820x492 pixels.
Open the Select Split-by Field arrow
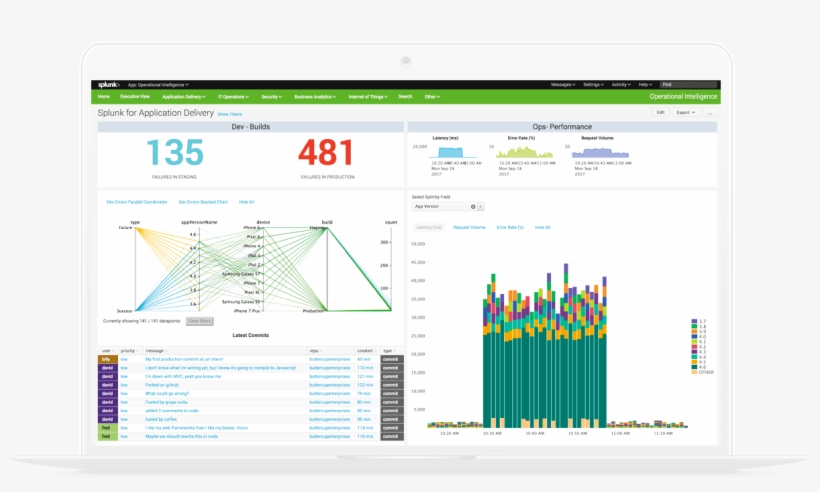[x=481, y=207]
